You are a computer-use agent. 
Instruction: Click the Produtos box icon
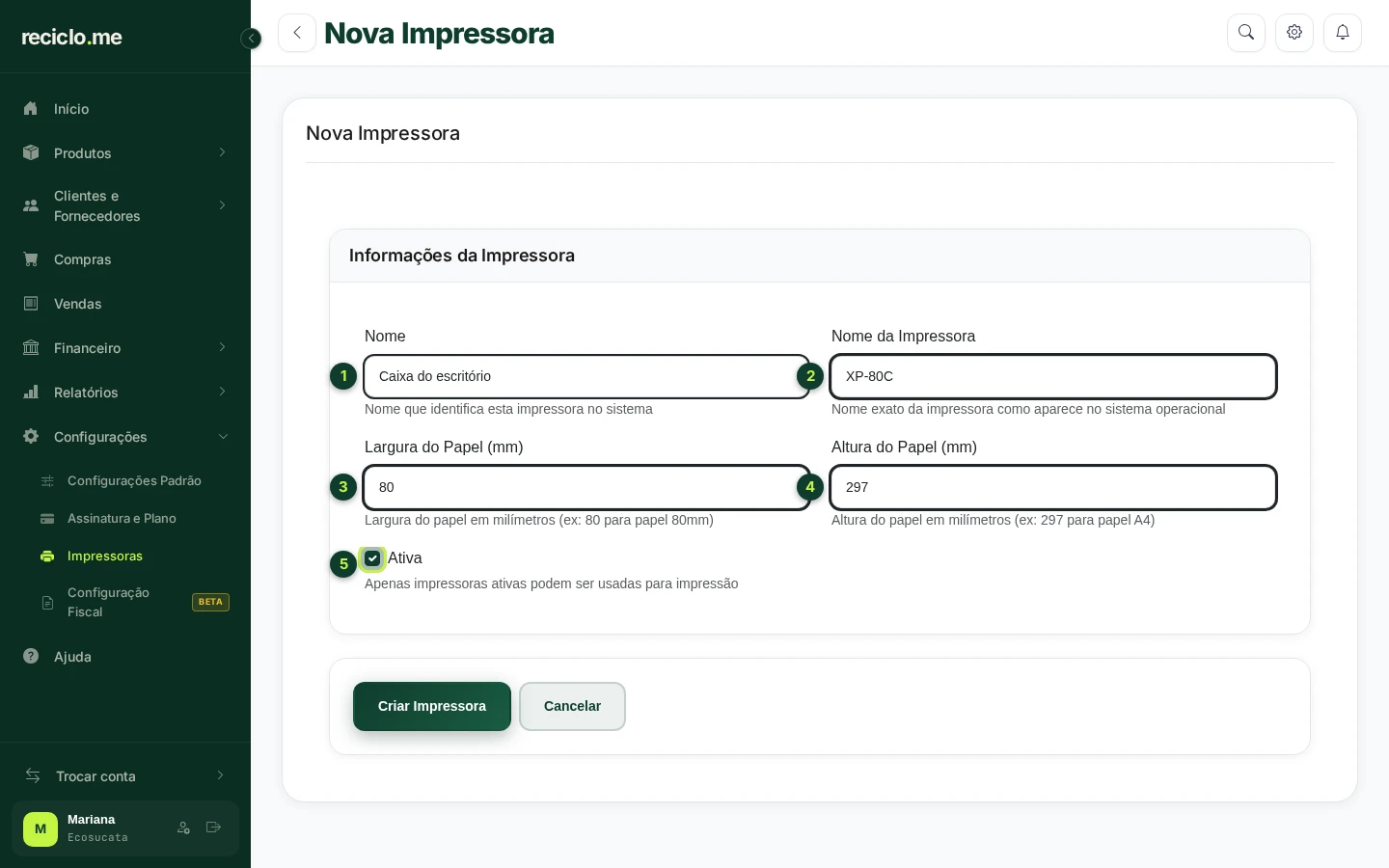pyautogui.click(x=31, y=152)
